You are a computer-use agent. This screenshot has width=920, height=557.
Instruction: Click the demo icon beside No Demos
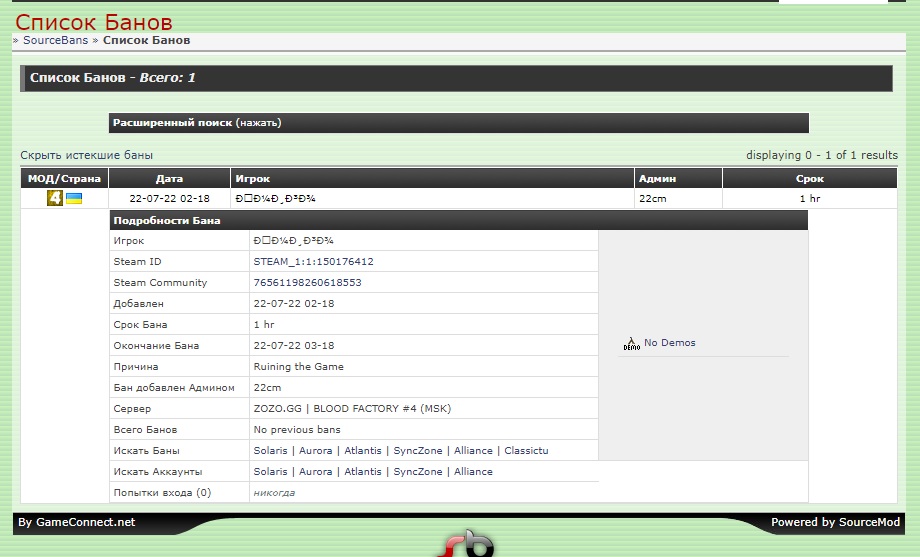[x=631, y=343]
